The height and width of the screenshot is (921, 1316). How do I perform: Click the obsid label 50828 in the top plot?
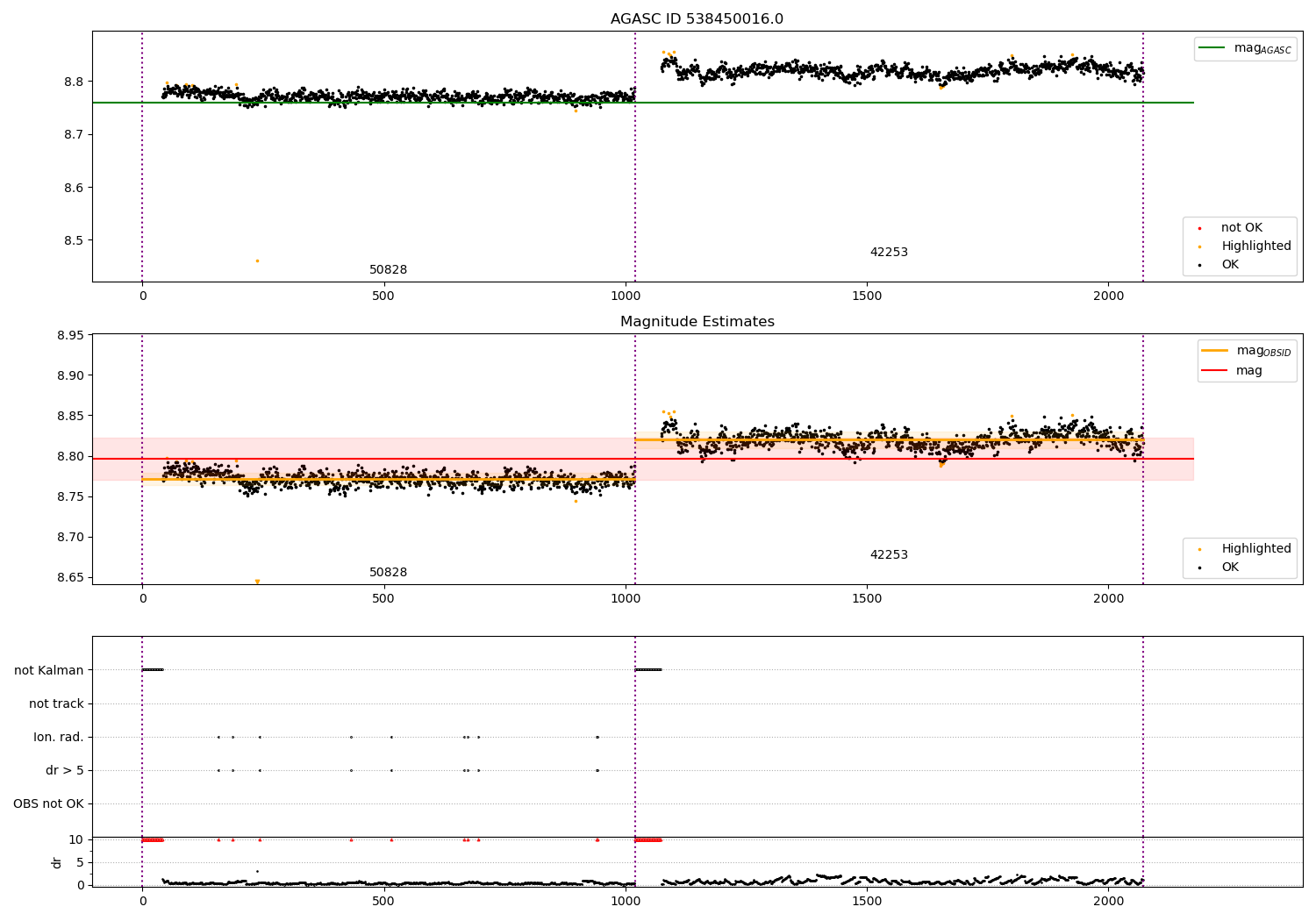[x=388, y=270]
